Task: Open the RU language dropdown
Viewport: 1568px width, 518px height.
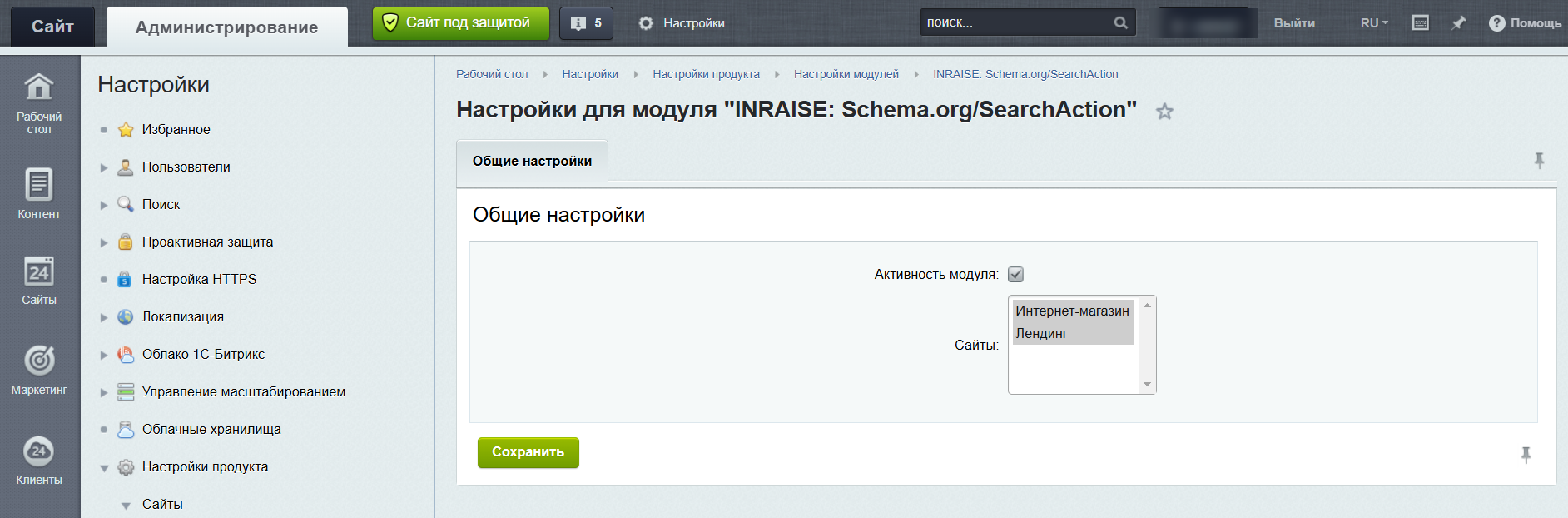Action: click(1374, 23)
